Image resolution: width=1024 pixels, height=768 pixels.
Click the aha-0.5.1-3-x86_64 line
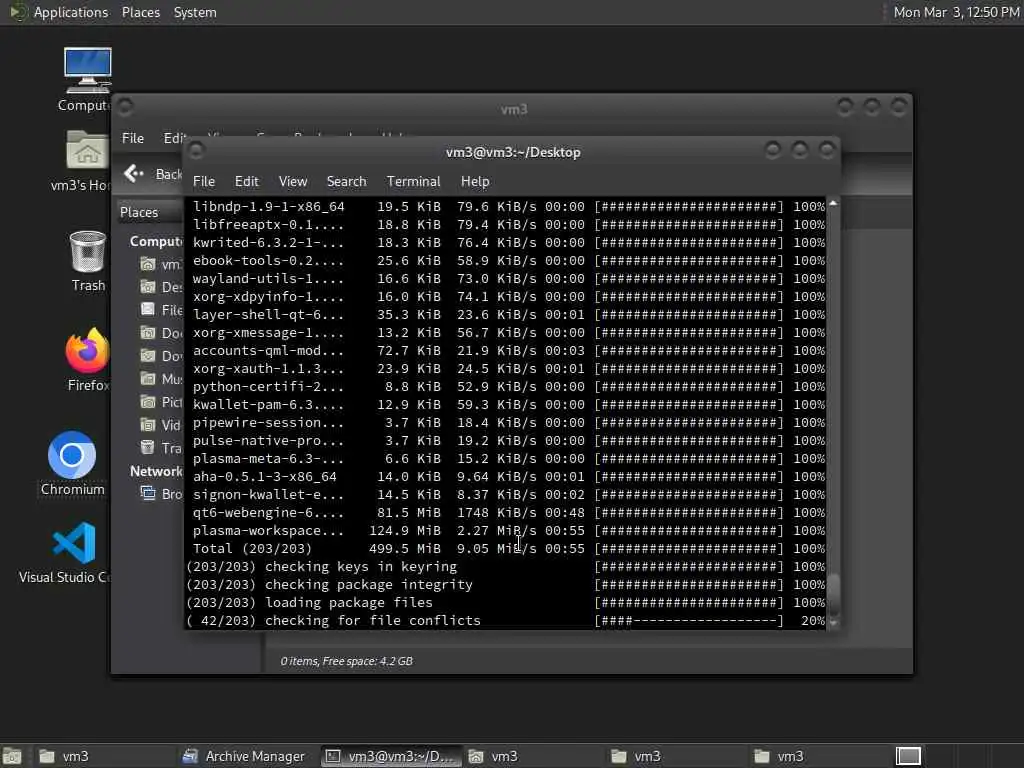(x=508, y=477)
